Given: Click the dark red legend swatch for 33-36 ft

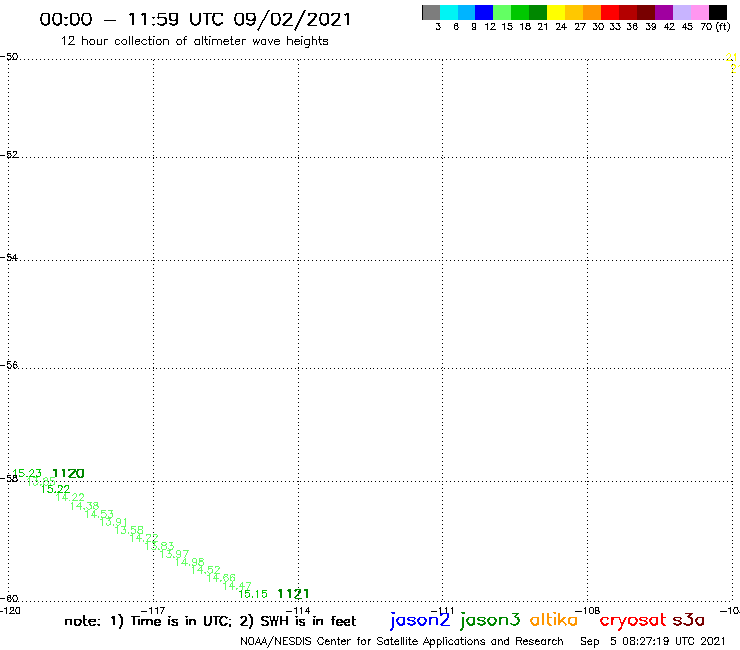Looking at the screenshot, I should [x=628, y=13].
